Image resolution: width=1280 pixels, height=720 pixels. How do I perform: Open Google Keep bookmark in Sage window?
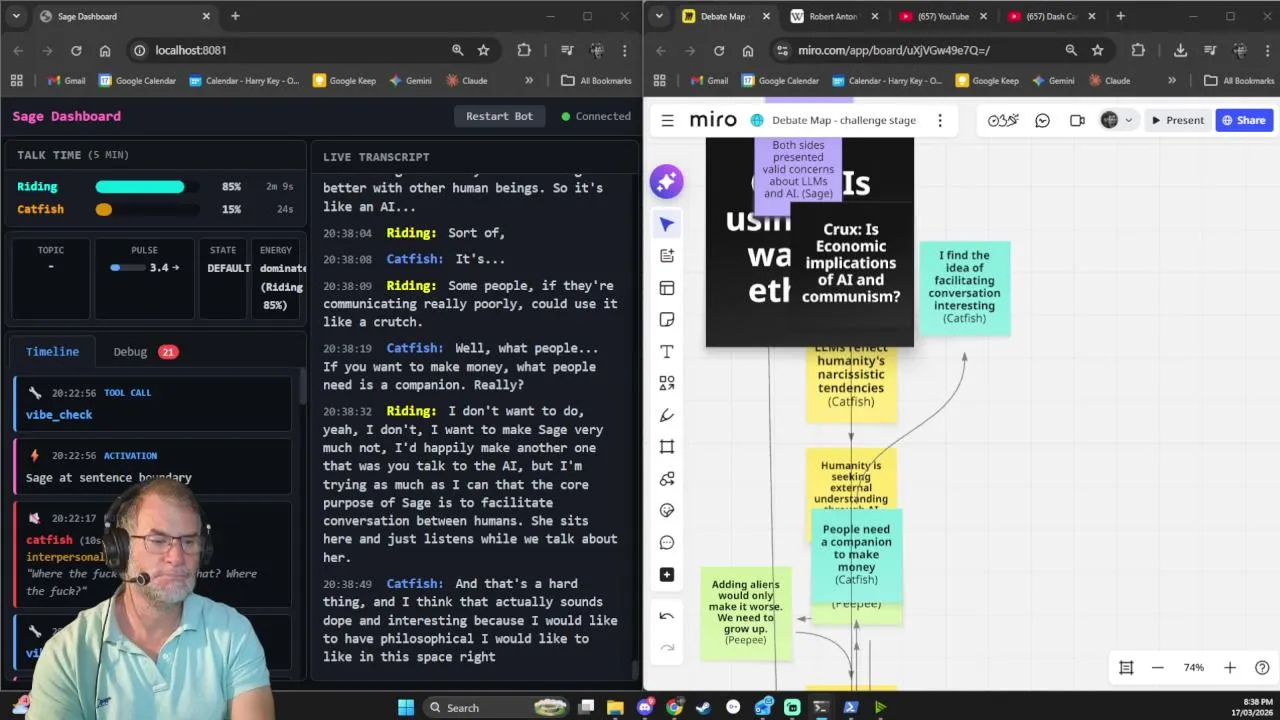pyautogui.click(x=344, y=80)
